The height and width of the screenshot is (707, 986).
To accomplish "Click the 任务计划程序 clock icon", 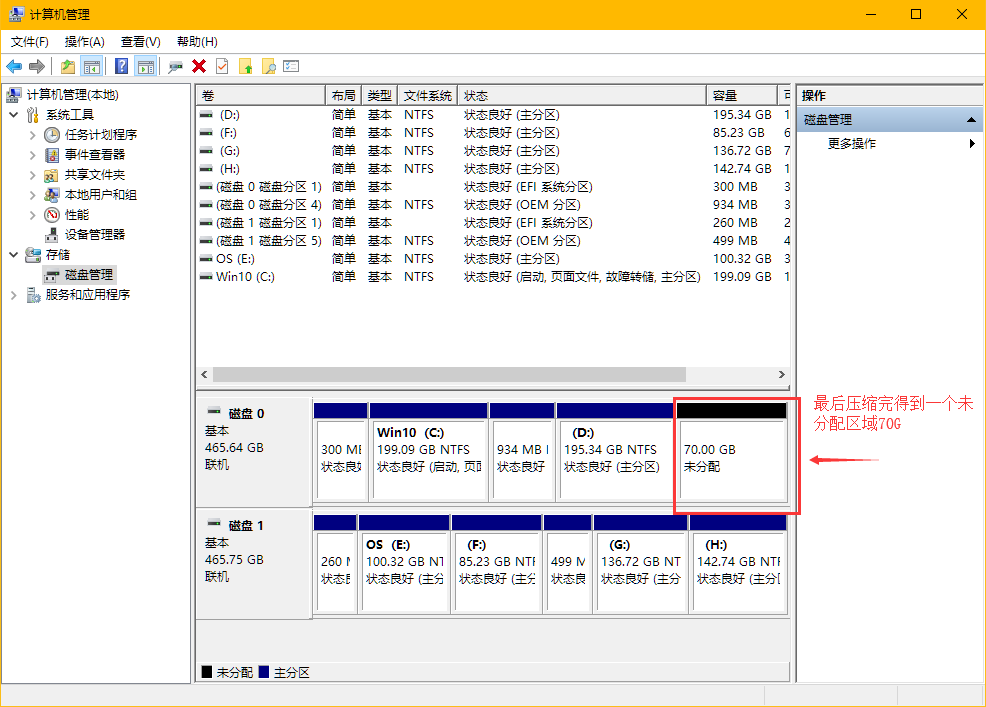I will click(52, 135).
